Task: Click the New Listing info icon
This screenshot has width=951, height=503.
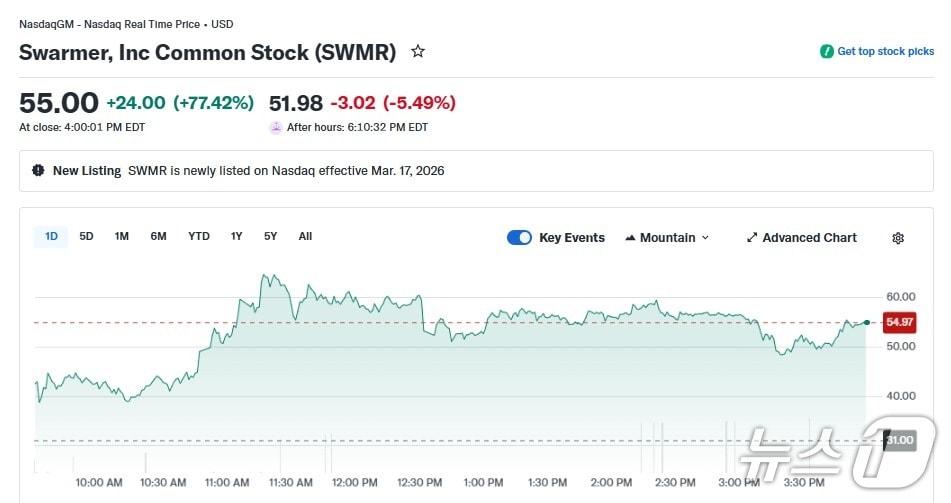Action: coord(38,171)
